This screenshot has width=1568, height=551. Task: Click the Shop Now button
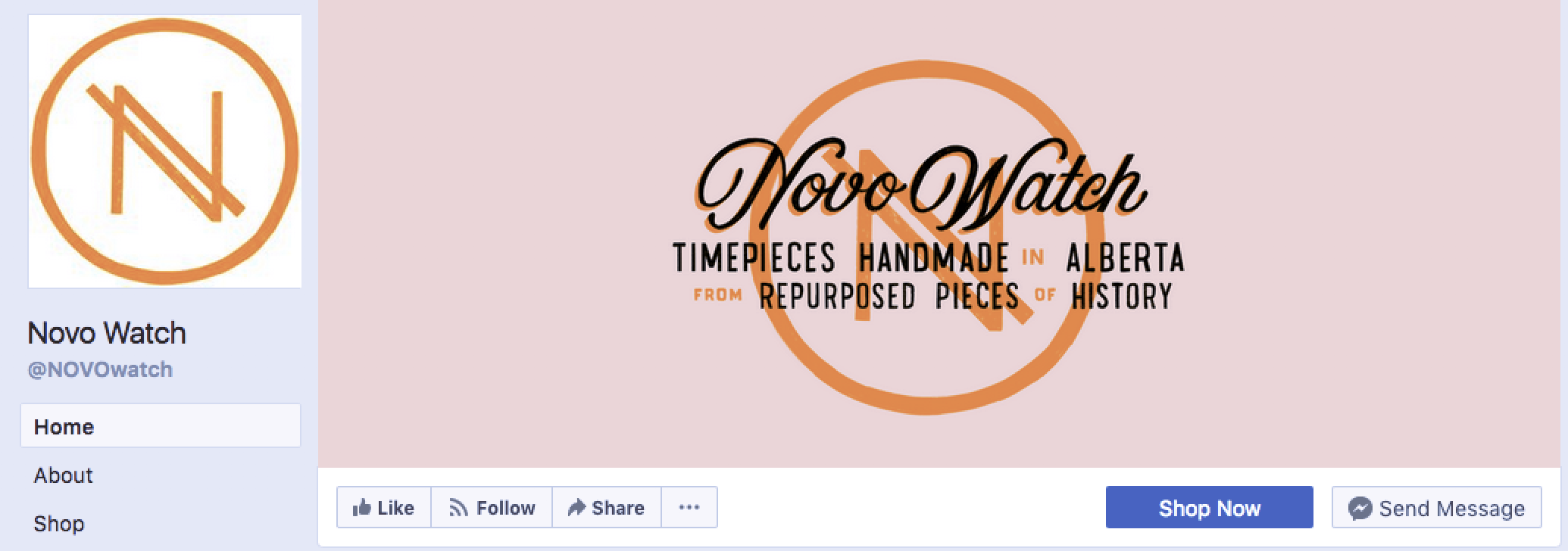[1209, 507]
